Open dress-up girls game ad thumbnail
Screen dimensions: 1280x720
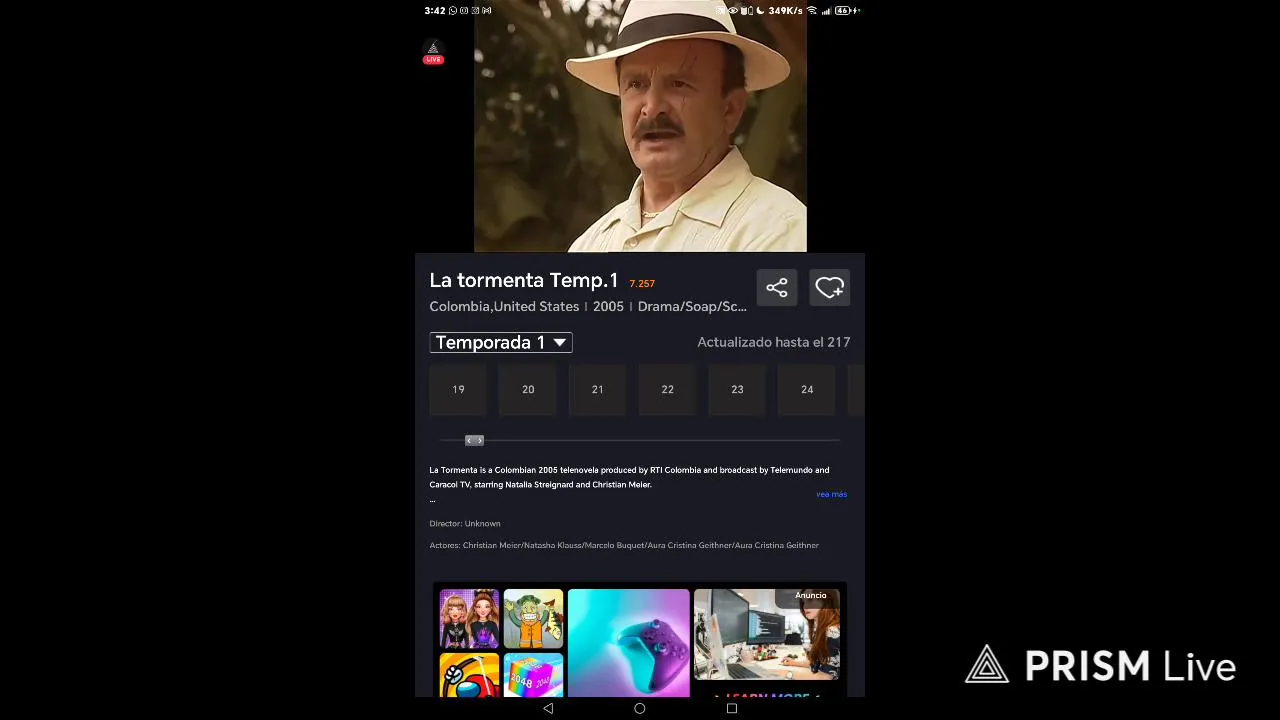point(469,619)
